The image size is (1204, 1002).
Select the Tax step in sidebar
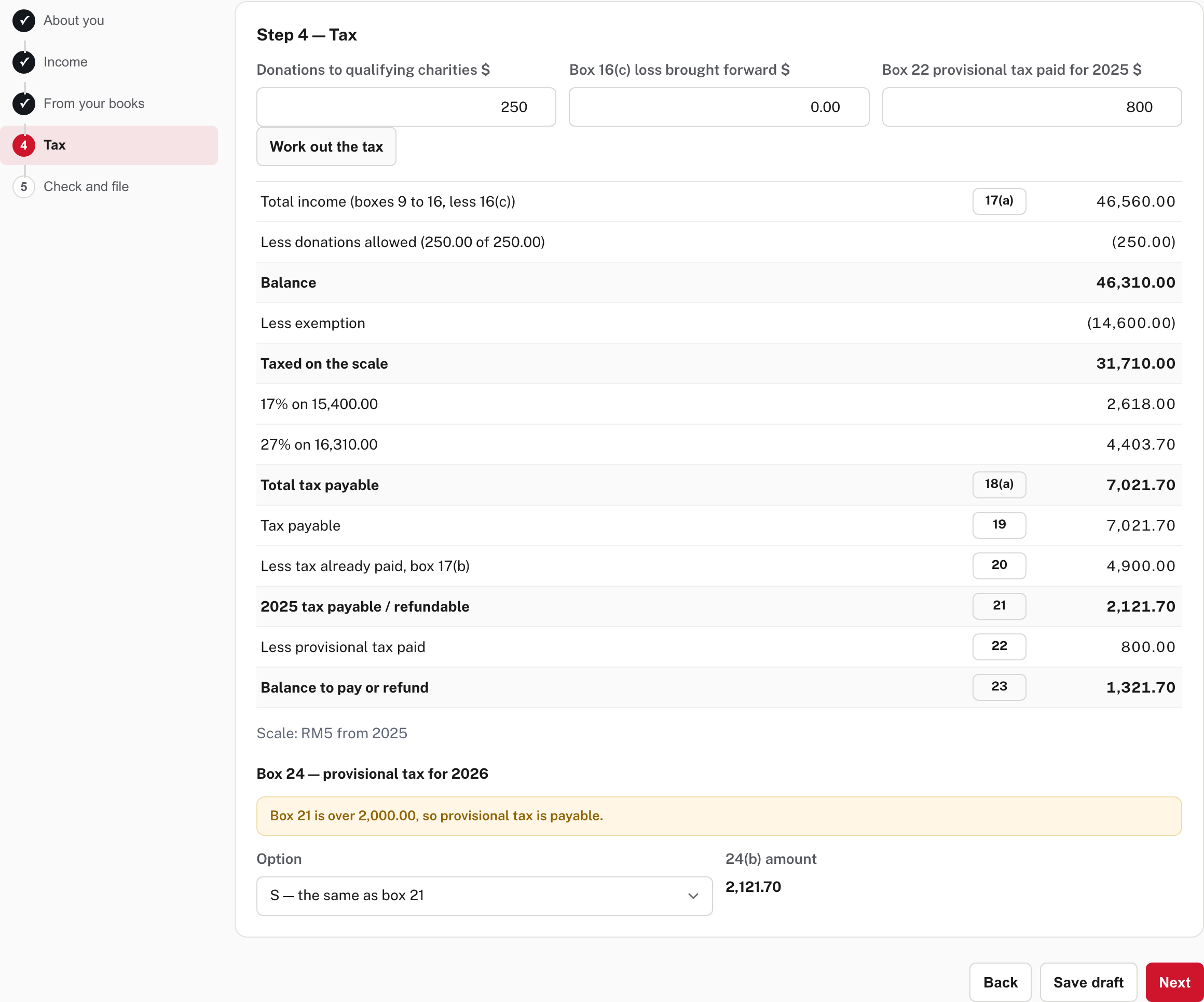coord(109,145)
